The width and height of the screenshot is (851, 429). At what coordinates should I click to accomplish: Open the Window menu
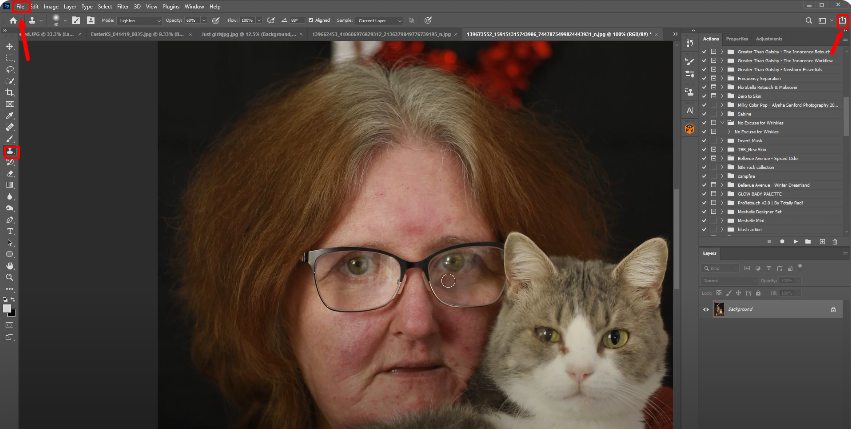(x=194, y=7)
